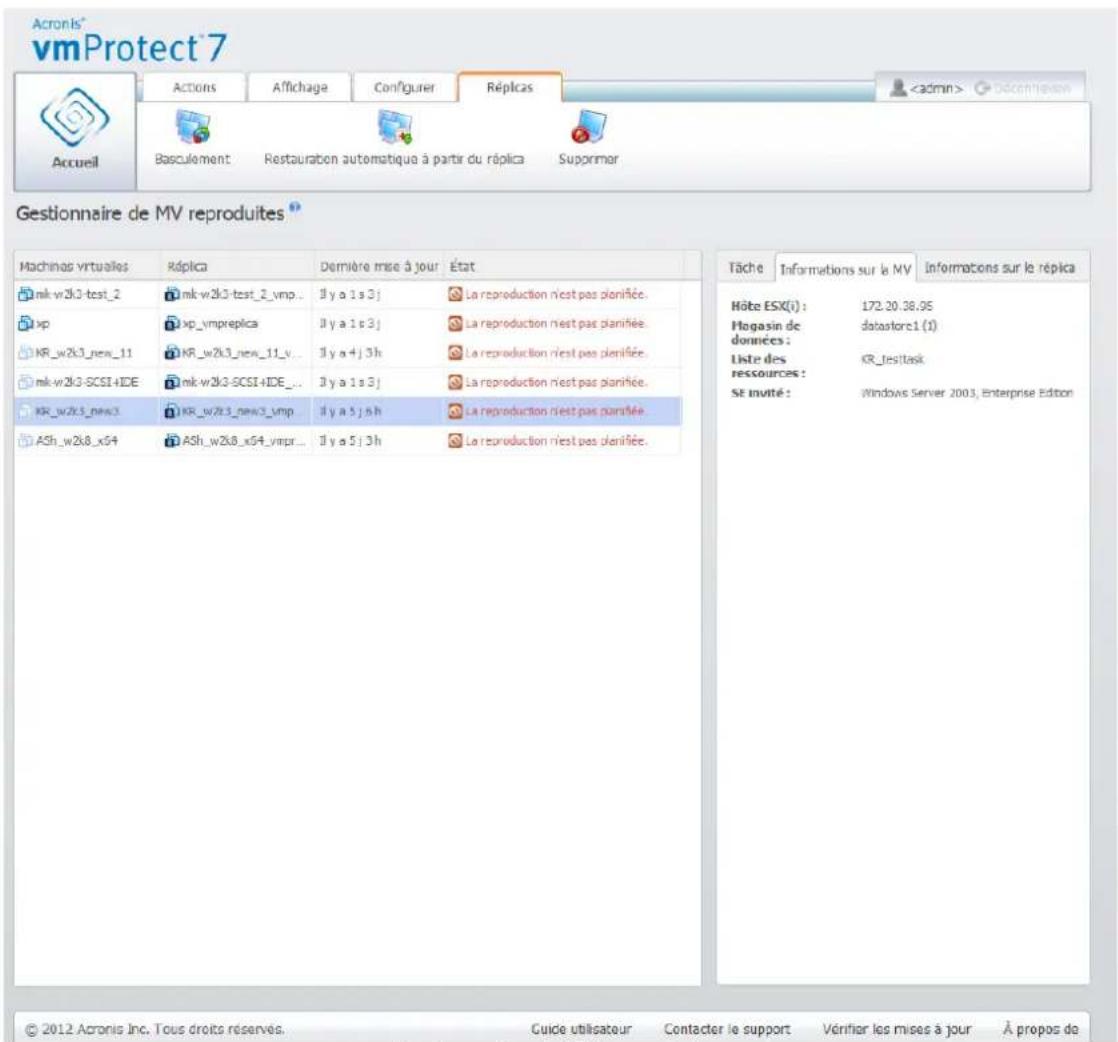The width and height of the screenshot is (1118, 1042).
Task: Switch to the Actions tab
Action: 194,87
